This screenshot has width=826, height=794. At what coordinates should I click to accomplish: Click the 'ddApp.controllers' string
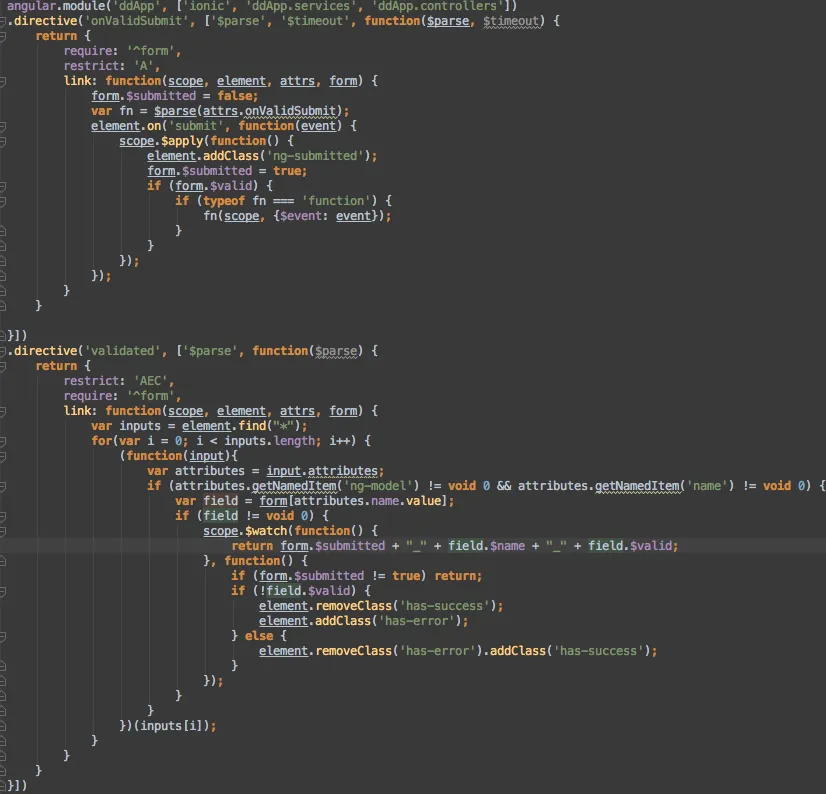tap(437, 6)
